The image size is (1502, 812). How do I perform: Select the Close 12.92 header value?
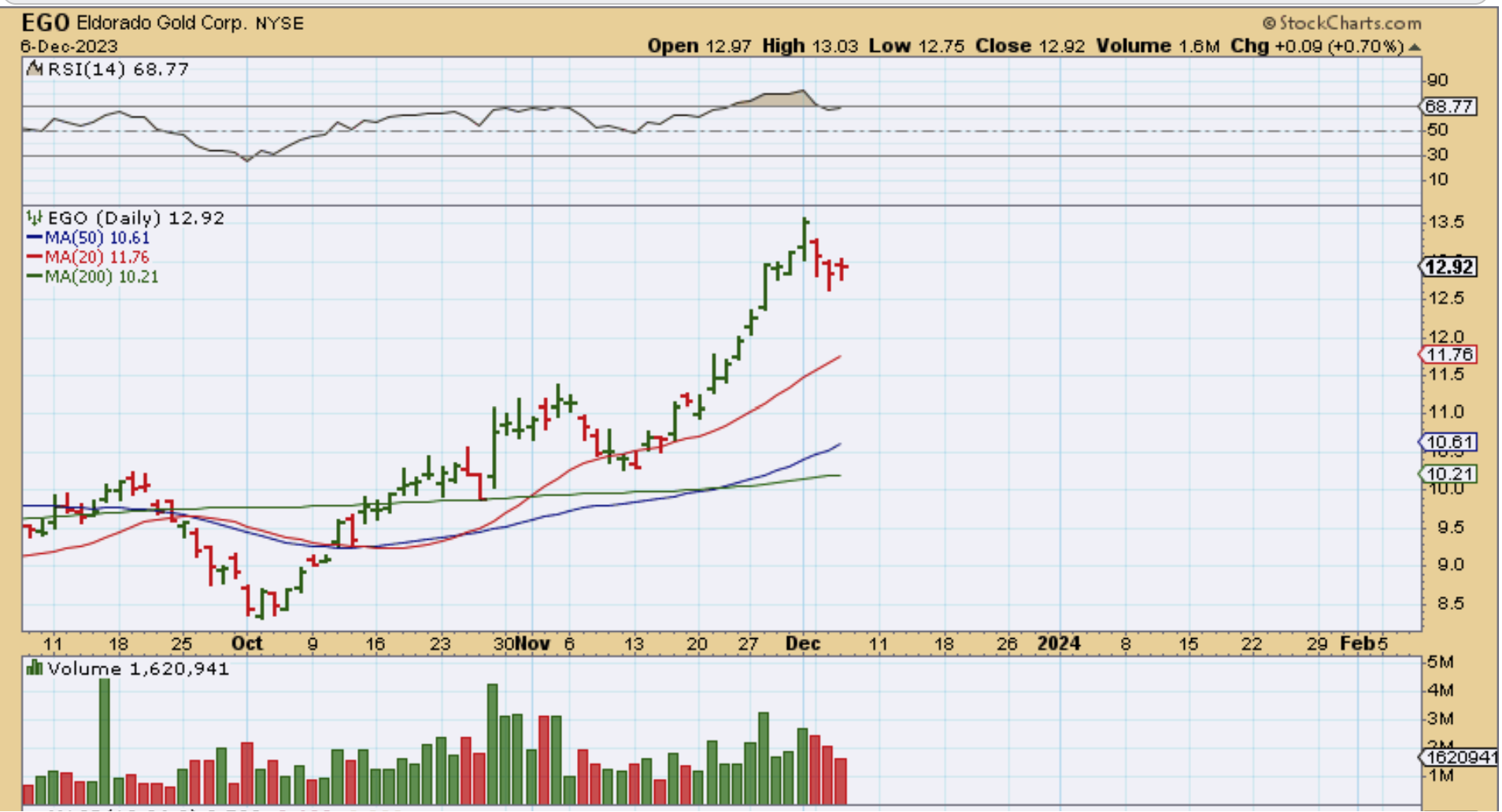[x=1030, y=46]
